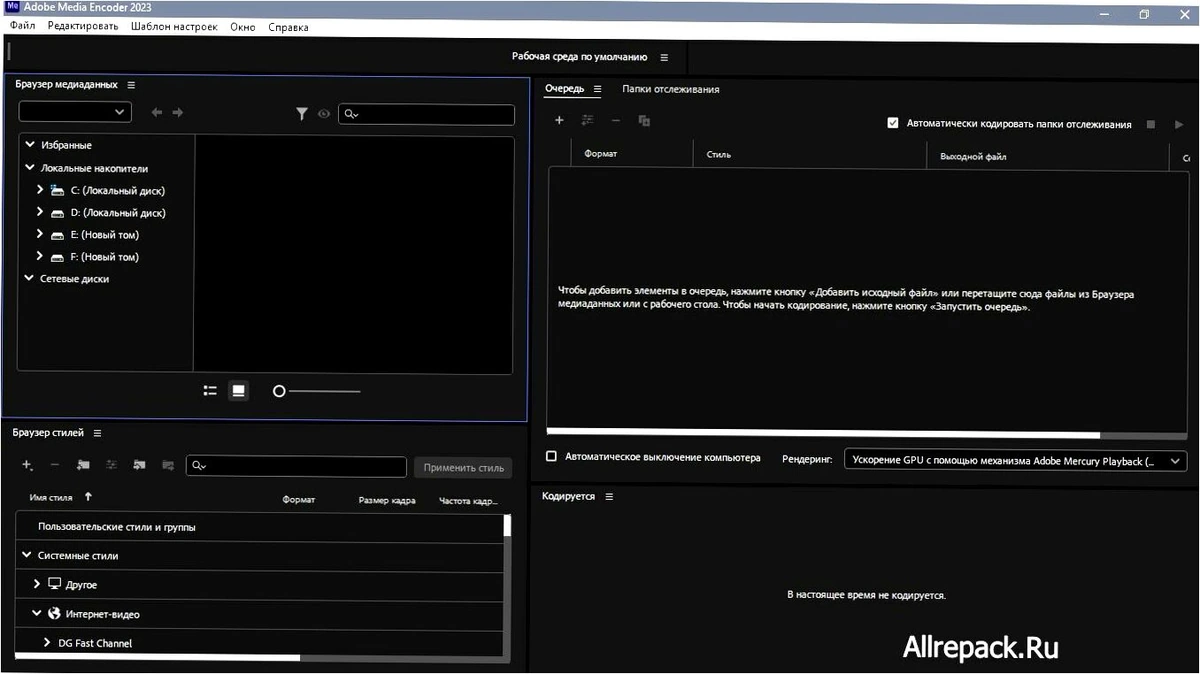Open style settings icon in Preset Browser
Screen dimensions: 1200x674
tap(111, 465)
